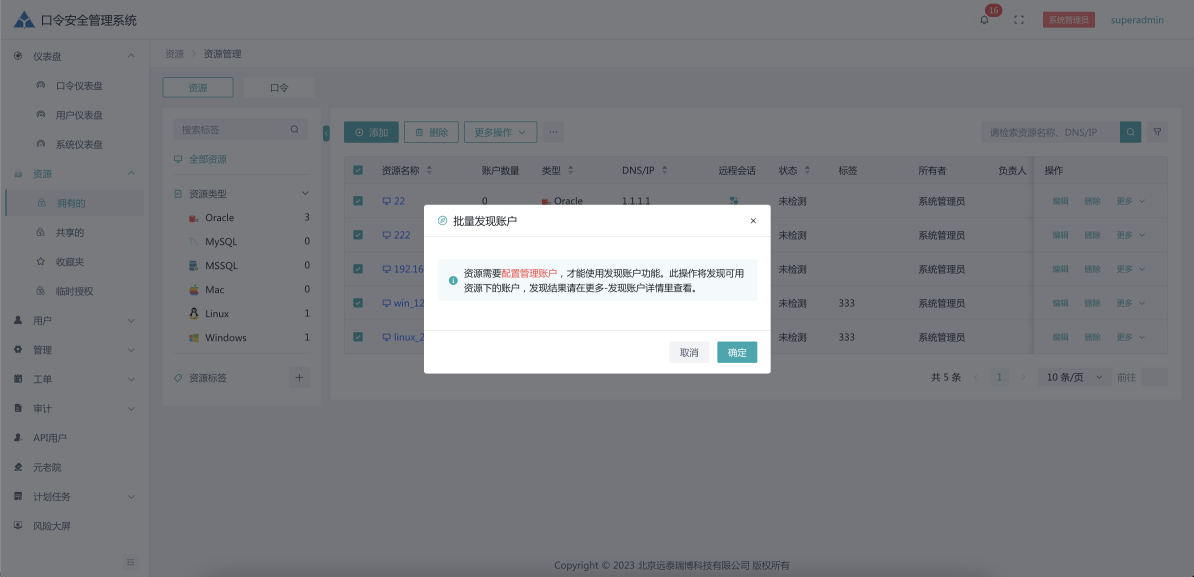Click the 确定 button in dialog

coord(737,352)
